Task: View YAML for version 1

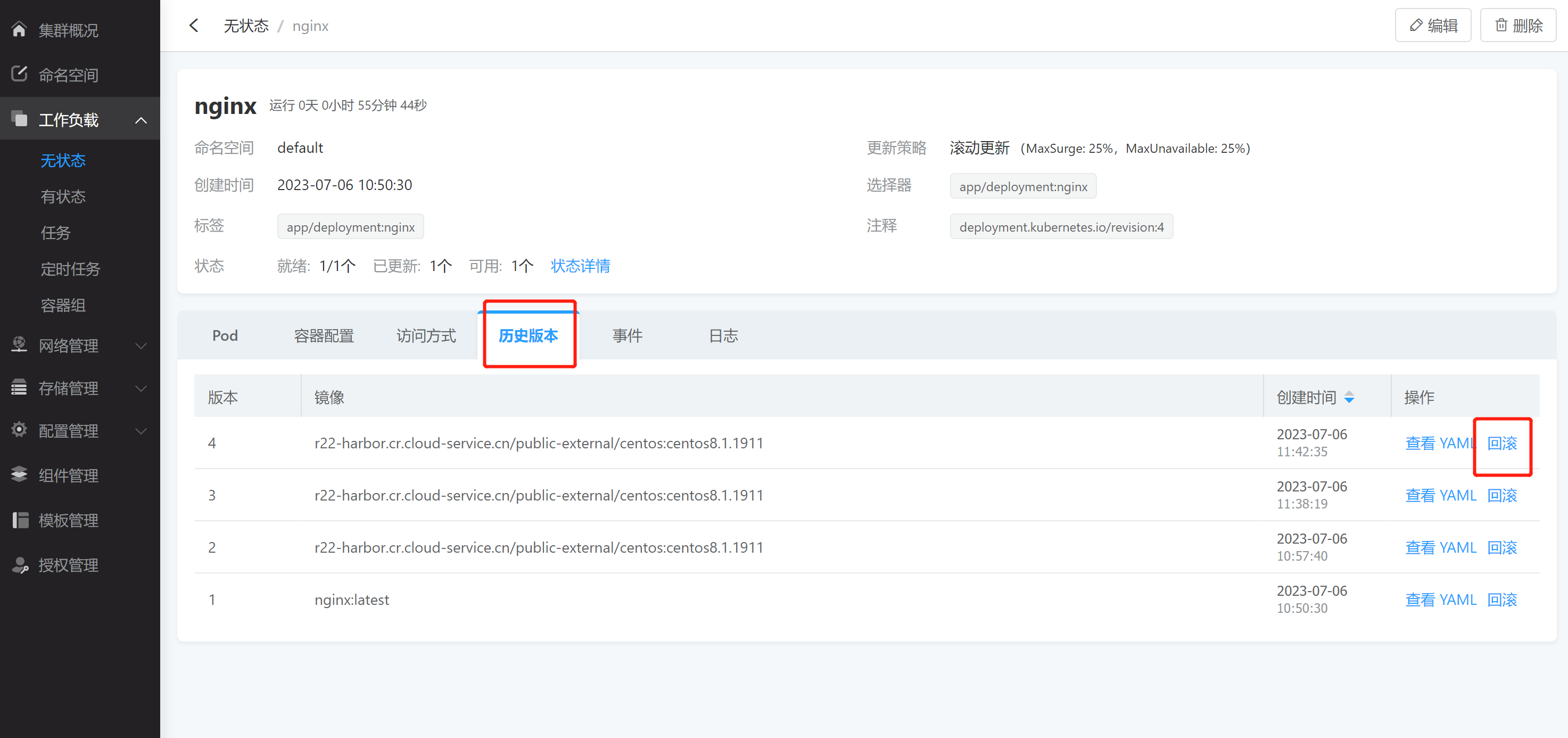Action: (1441, 600)
